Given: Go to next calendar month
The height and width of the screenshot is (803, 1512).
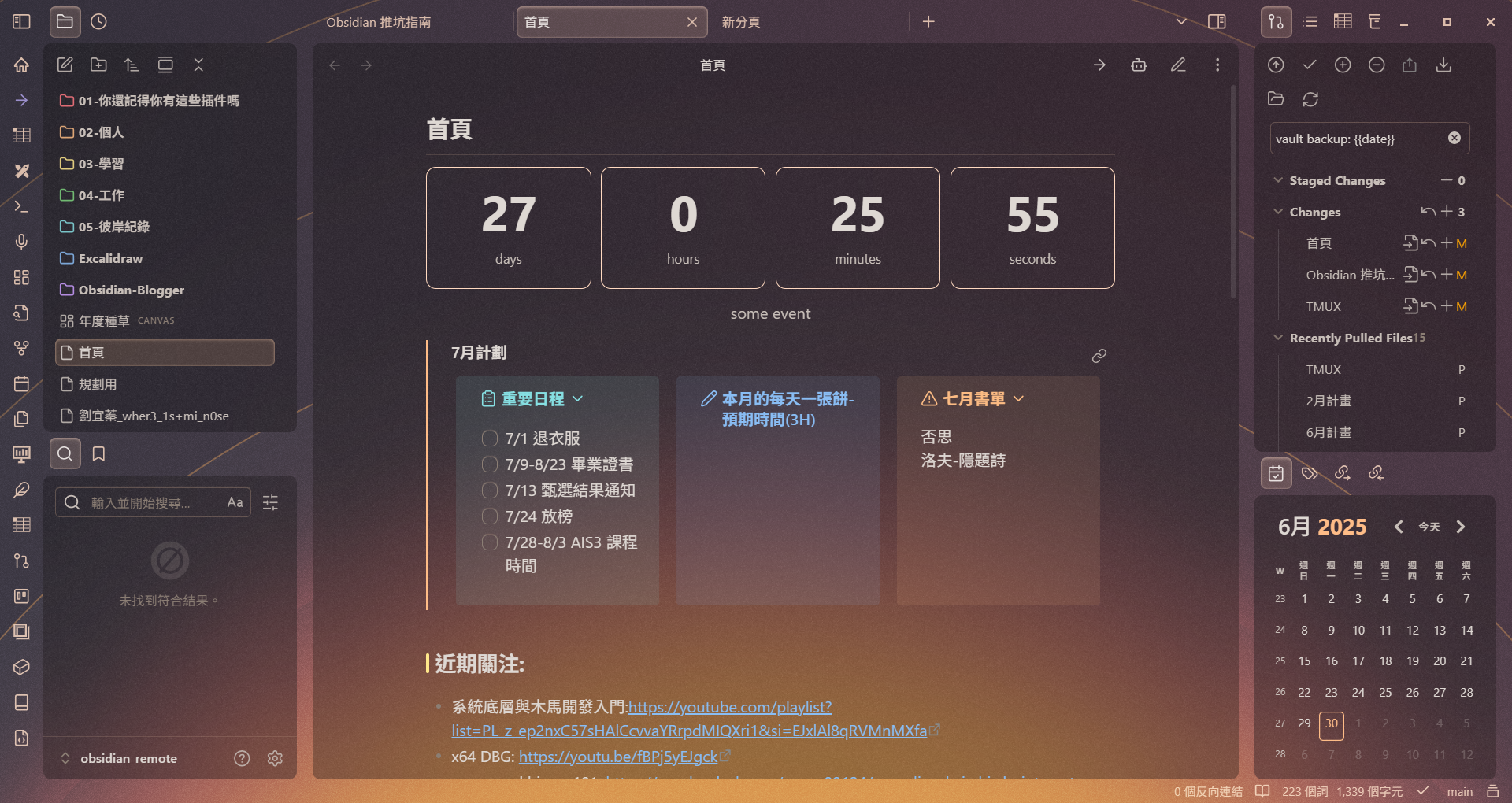Looking at the screenshot, I should point(1461,527).
